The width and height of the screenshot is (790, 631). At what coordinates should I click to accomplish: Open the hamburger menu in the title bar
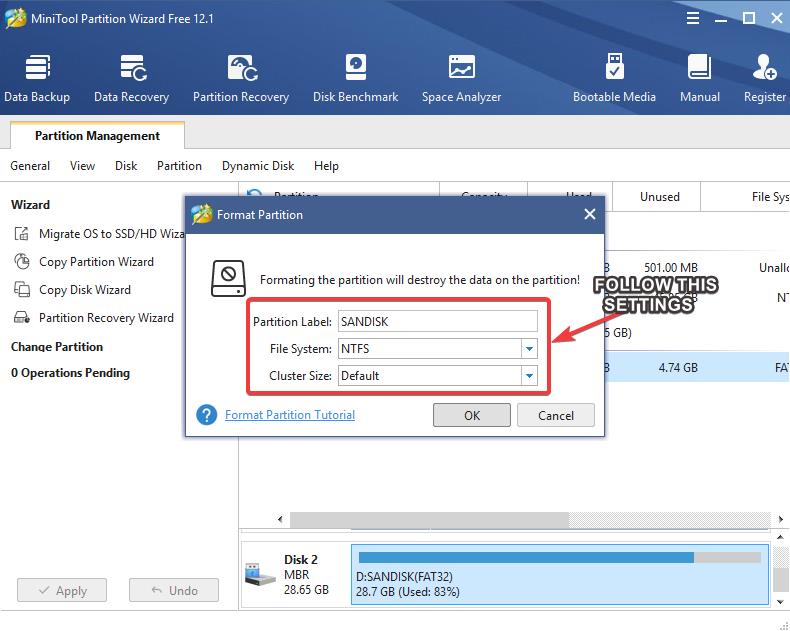coord(693,19)
